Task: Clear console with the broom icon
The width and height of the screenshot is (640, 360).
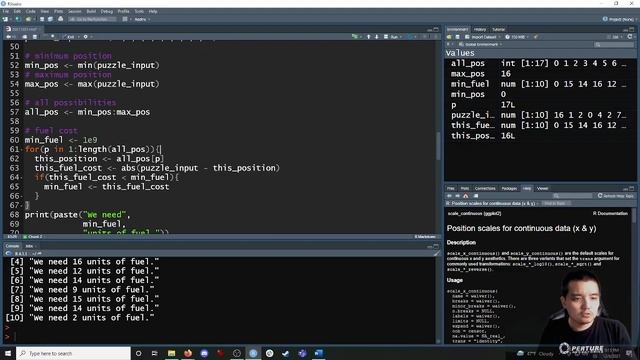Action: pyautogui.click(x=436, y=253)
